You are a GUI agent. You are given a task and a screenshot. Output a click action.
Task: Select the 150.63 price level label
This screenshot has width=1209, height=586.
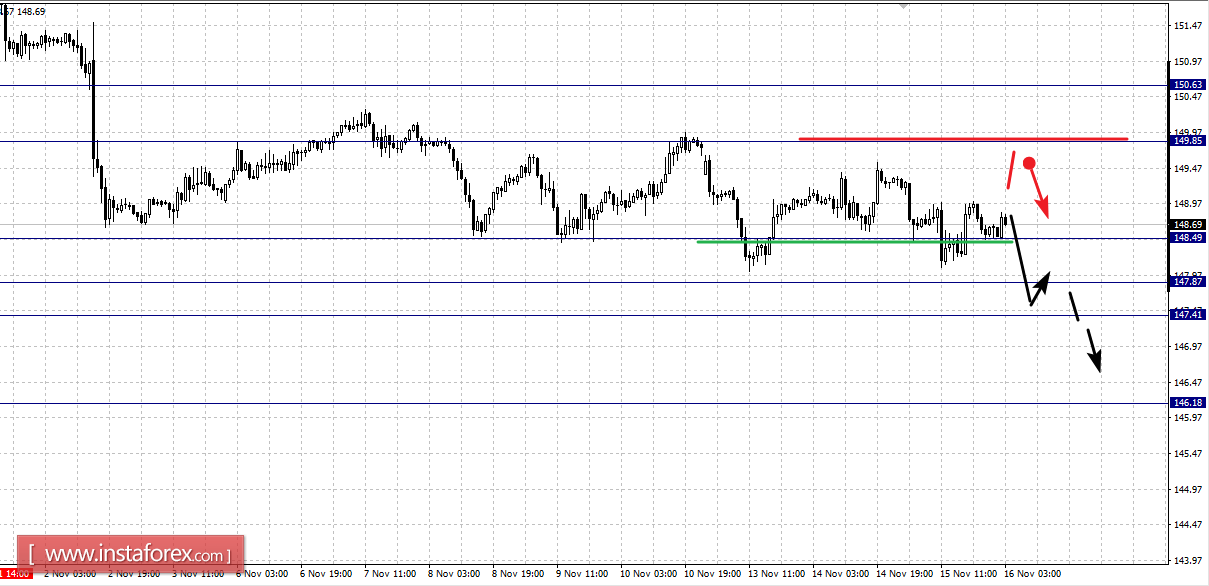click(1188, 86)
